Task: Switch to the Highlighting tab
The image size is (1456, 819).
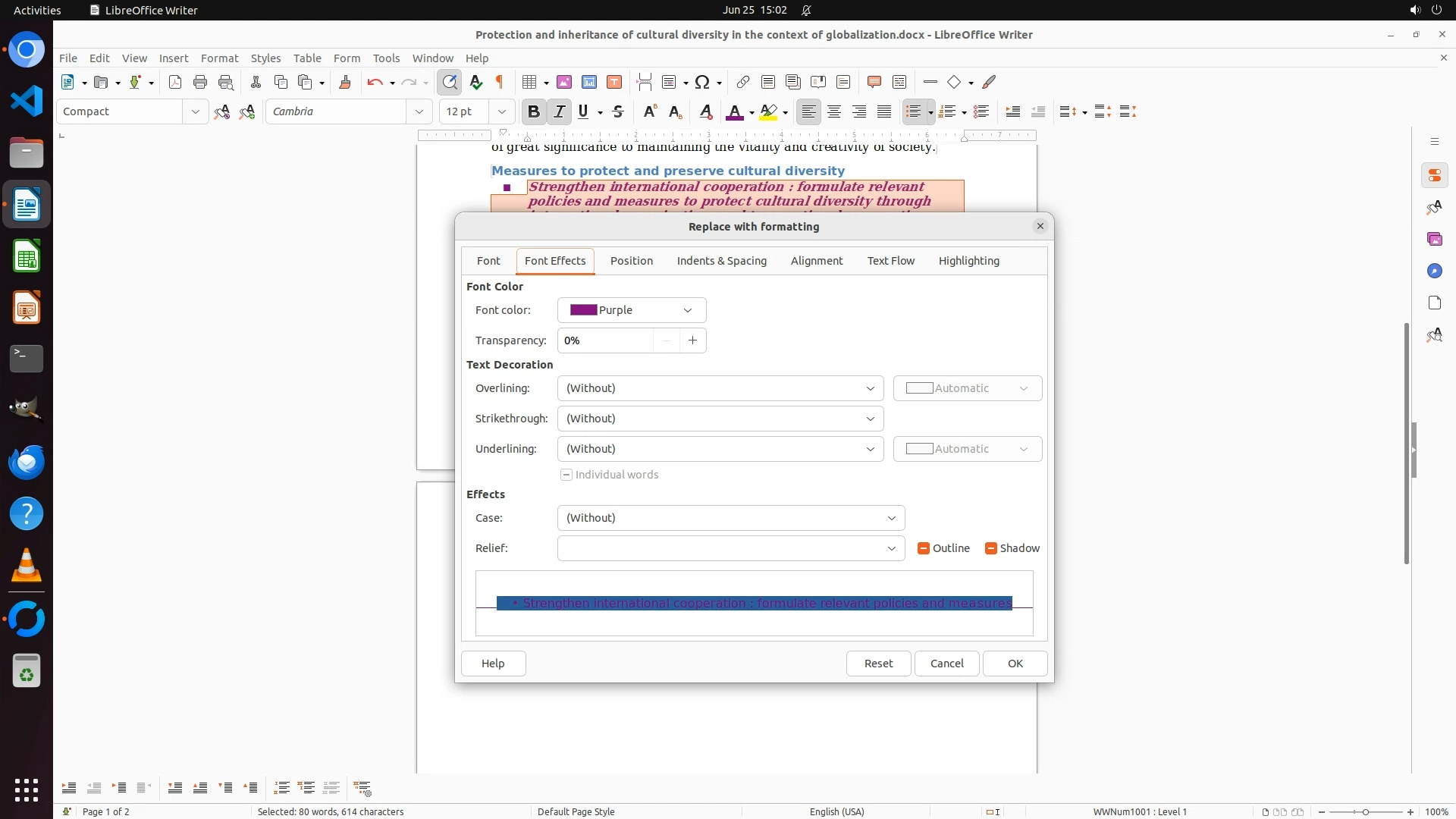Action: (x=968, y=261)
